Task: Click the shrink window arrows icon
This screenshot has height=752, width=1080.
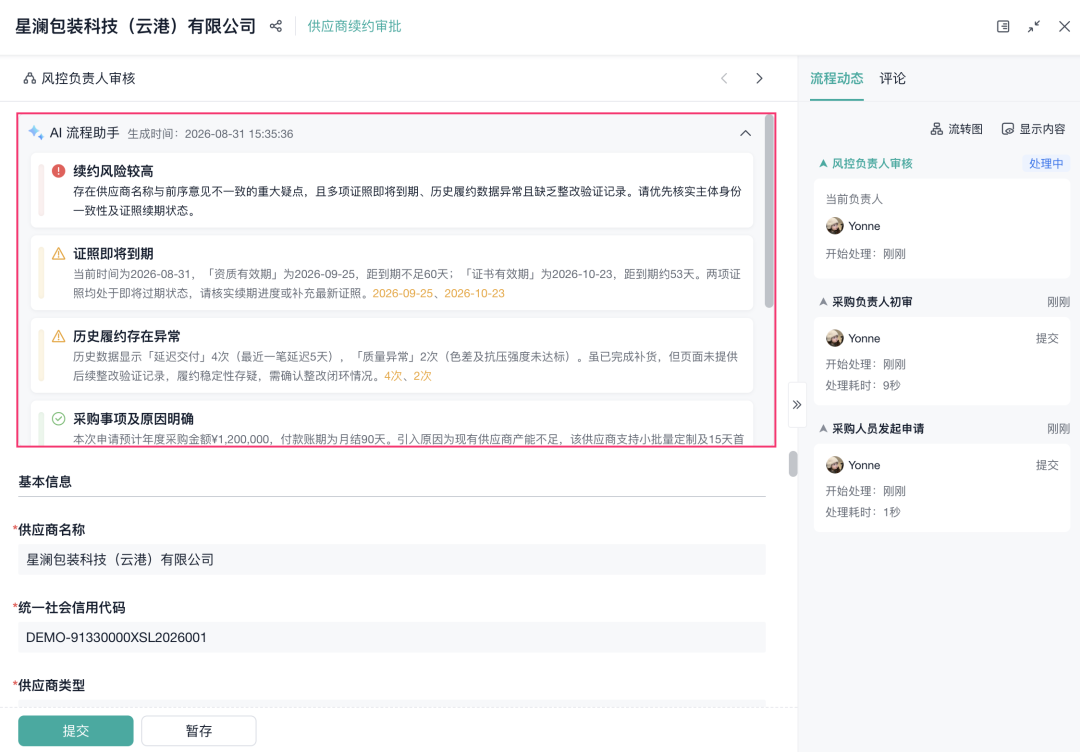Action: (x=1034, y=26)
